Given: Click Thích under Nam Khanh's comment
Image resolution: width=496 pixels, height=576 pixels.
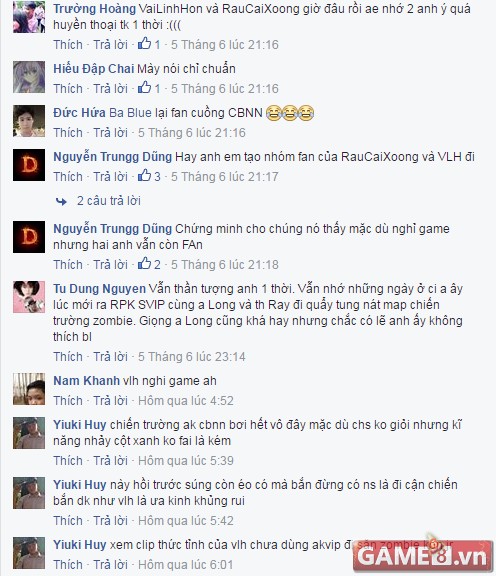Looking at the screenshot, I should [x=68, y=400].
